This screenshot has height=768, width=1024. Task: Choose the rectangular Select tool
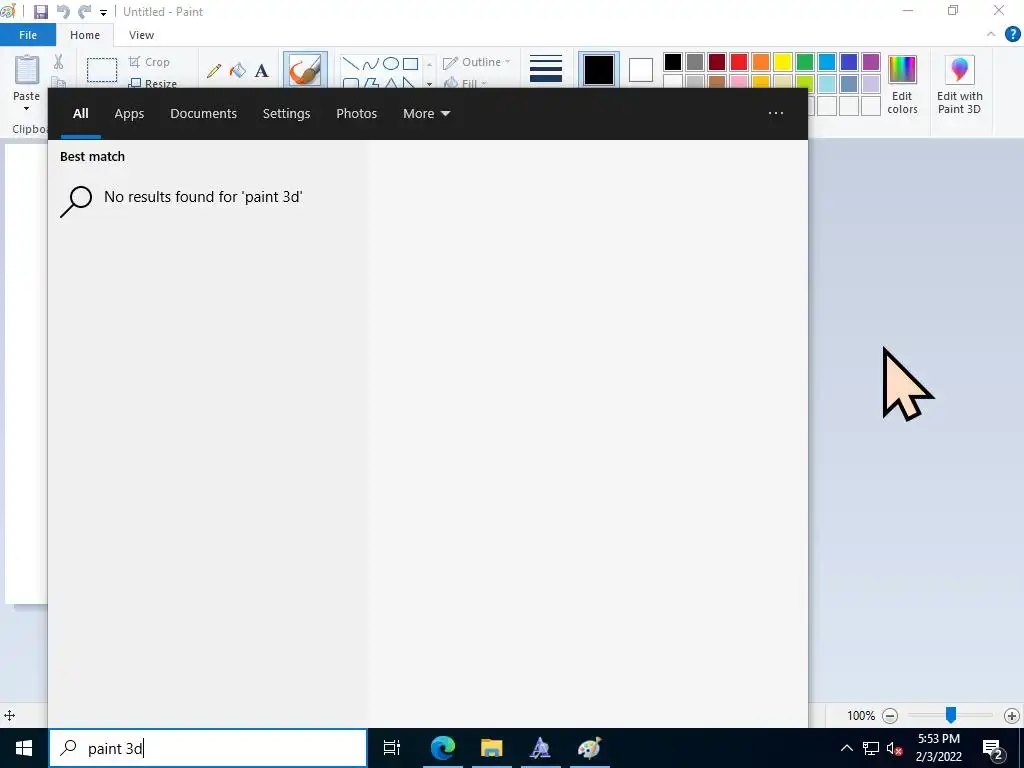[102, 70]
